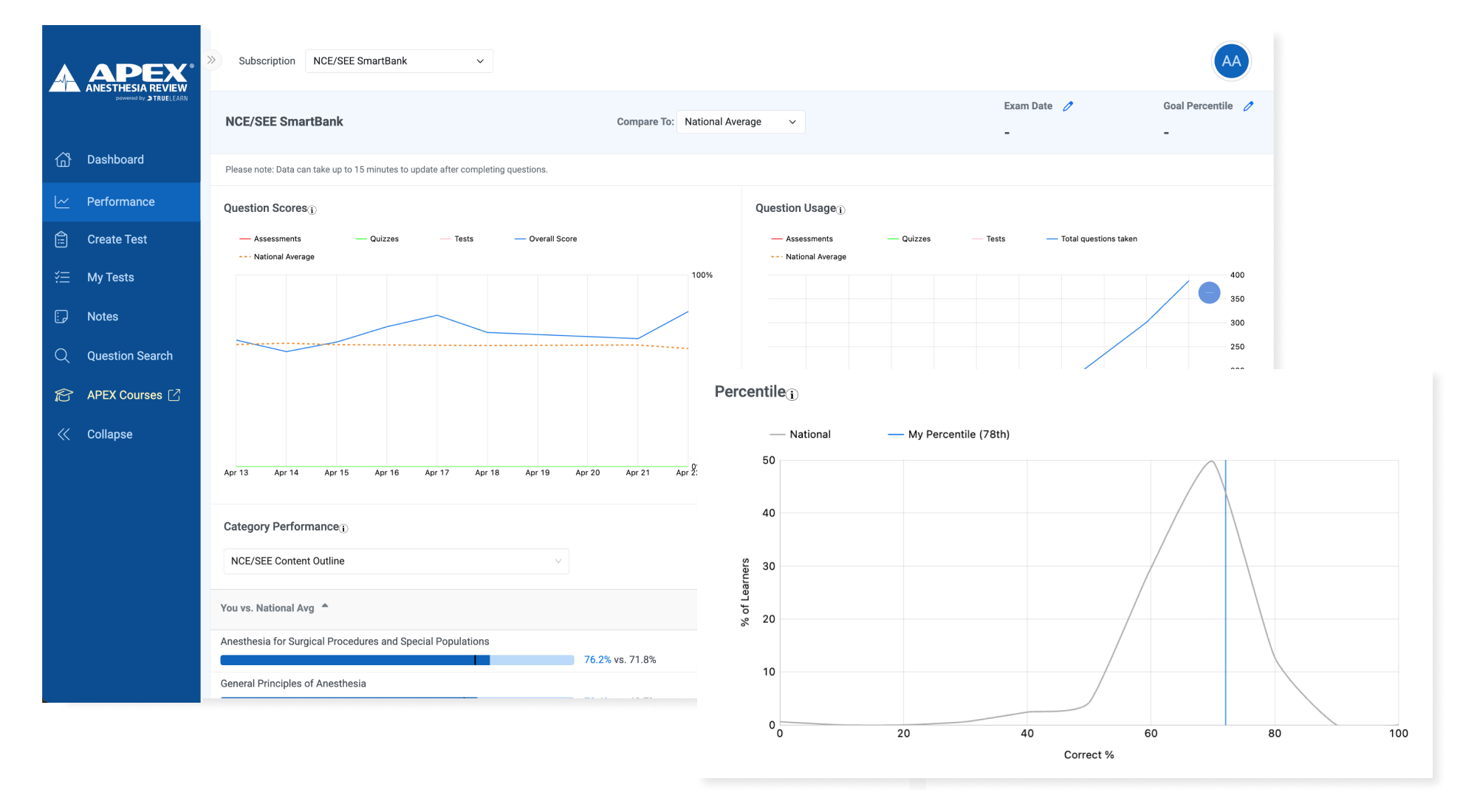Click the Percentile info icon
The width and height of the screenshot is (1477, 812).
(x=792, y=395)
